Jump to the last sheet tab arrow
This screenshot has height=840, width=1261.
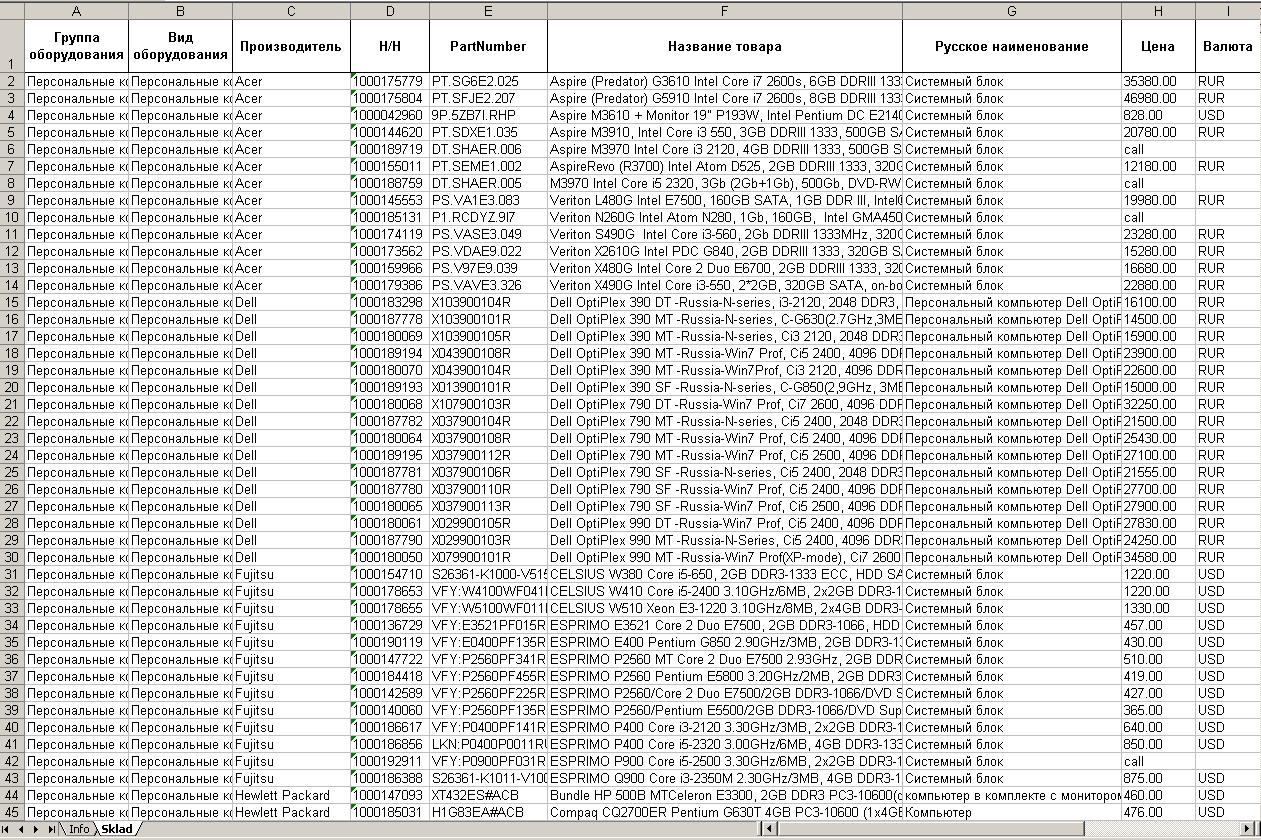[x=51, y=830]
